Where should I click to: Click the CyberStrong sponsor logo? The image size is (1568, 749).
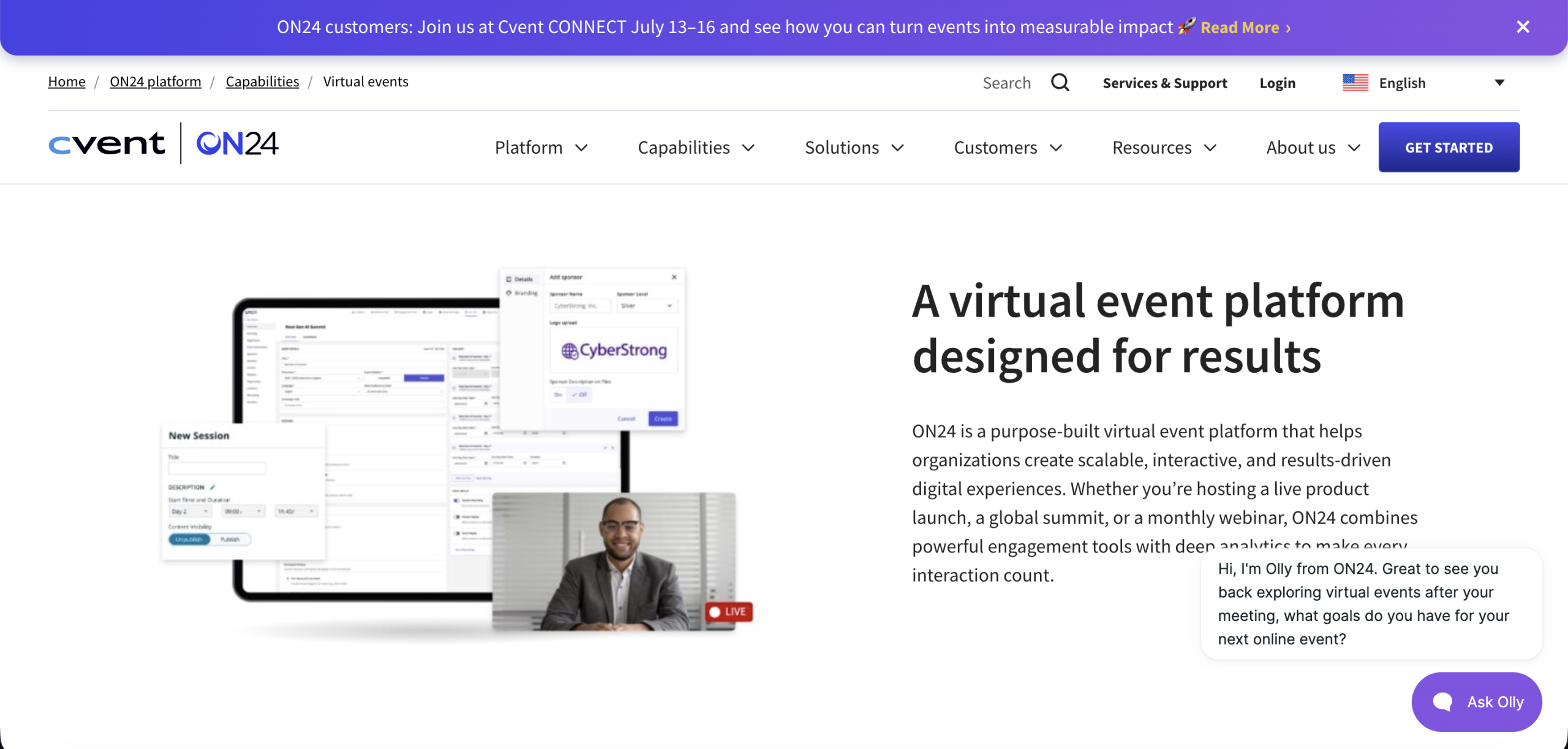(614, 350)
